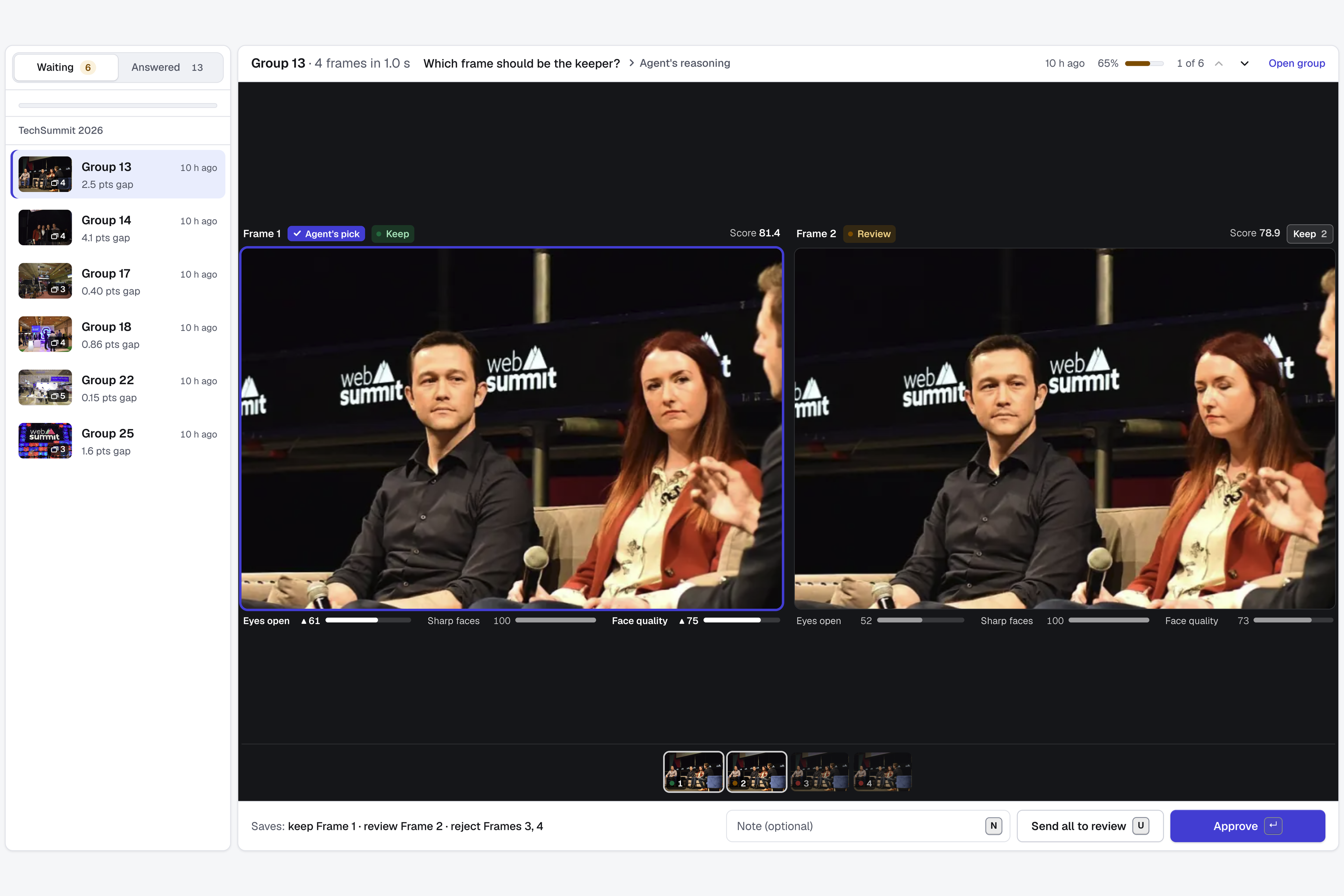1344x896 pixels.
Task: Click the Keep 2 button for Frame 2
Action: [x=1310, y=234]
